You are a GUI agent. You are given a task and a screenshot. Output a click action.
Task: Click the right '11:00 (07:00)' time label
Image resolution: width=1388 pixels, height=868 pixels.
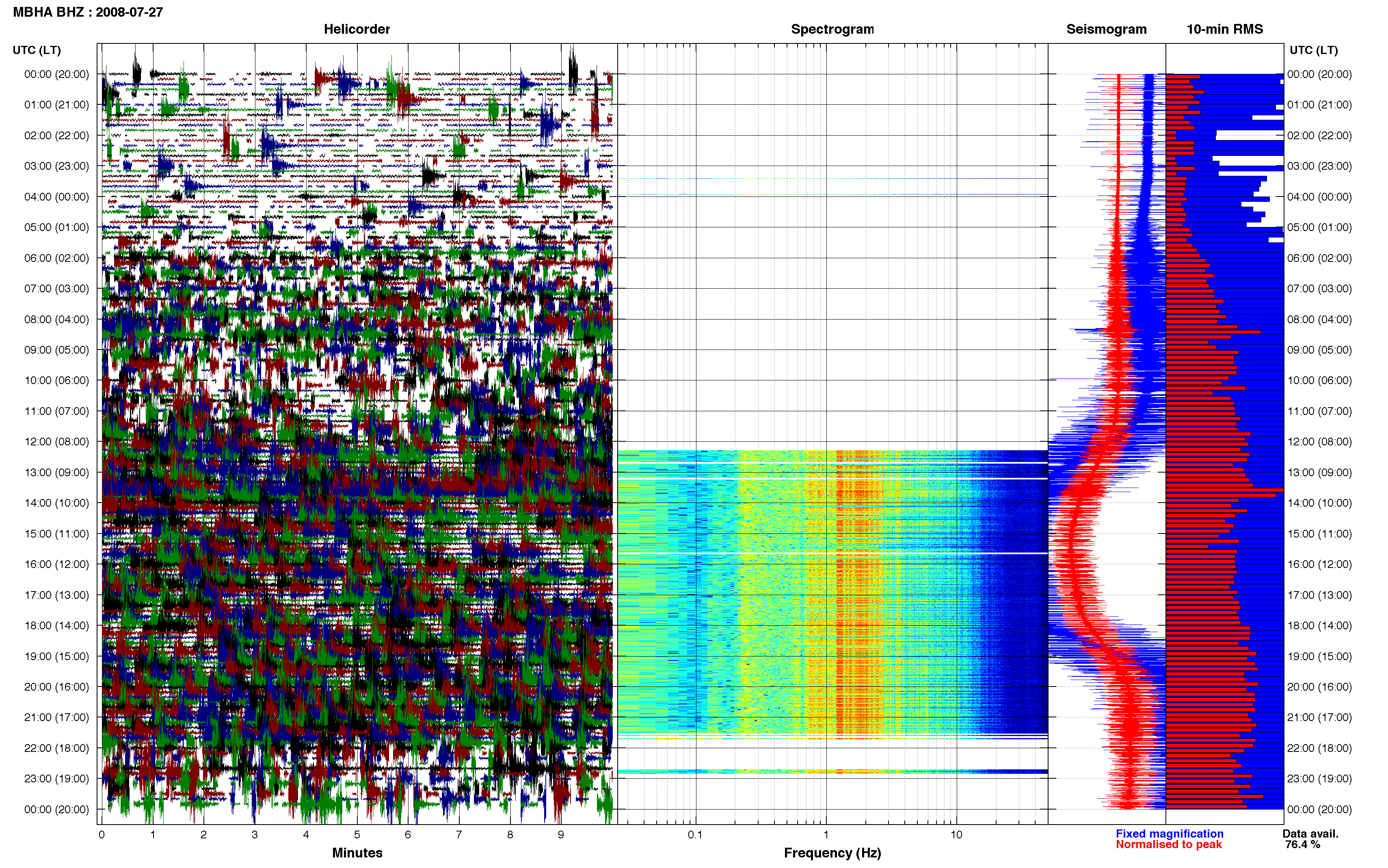(1319, 411)
